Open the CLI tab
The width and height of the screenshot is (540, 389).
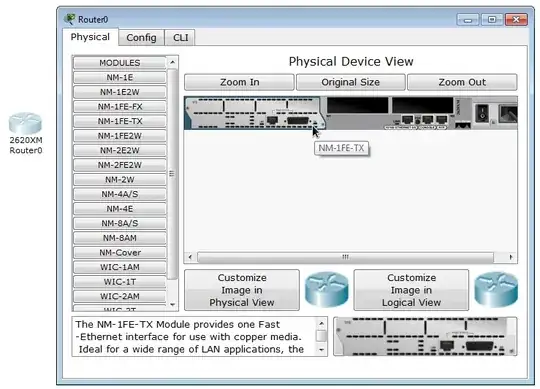pyautogui.click(x=180, y=38)
